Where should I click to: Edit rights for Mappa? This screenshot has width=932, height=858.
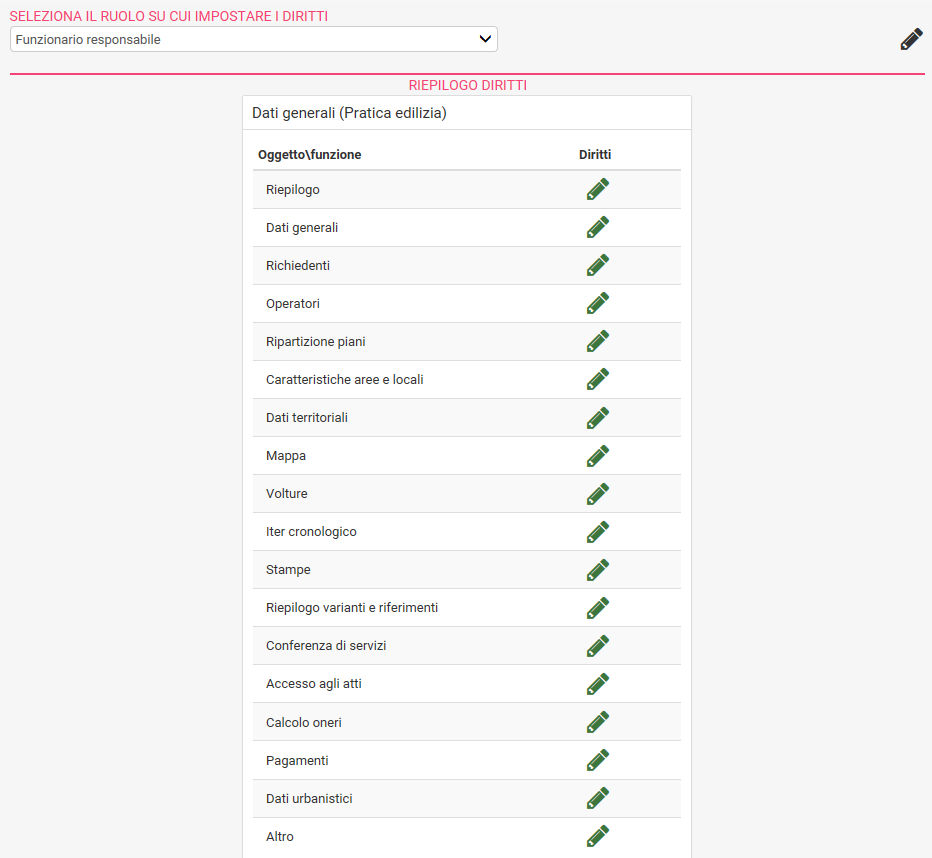click(597, 456)
